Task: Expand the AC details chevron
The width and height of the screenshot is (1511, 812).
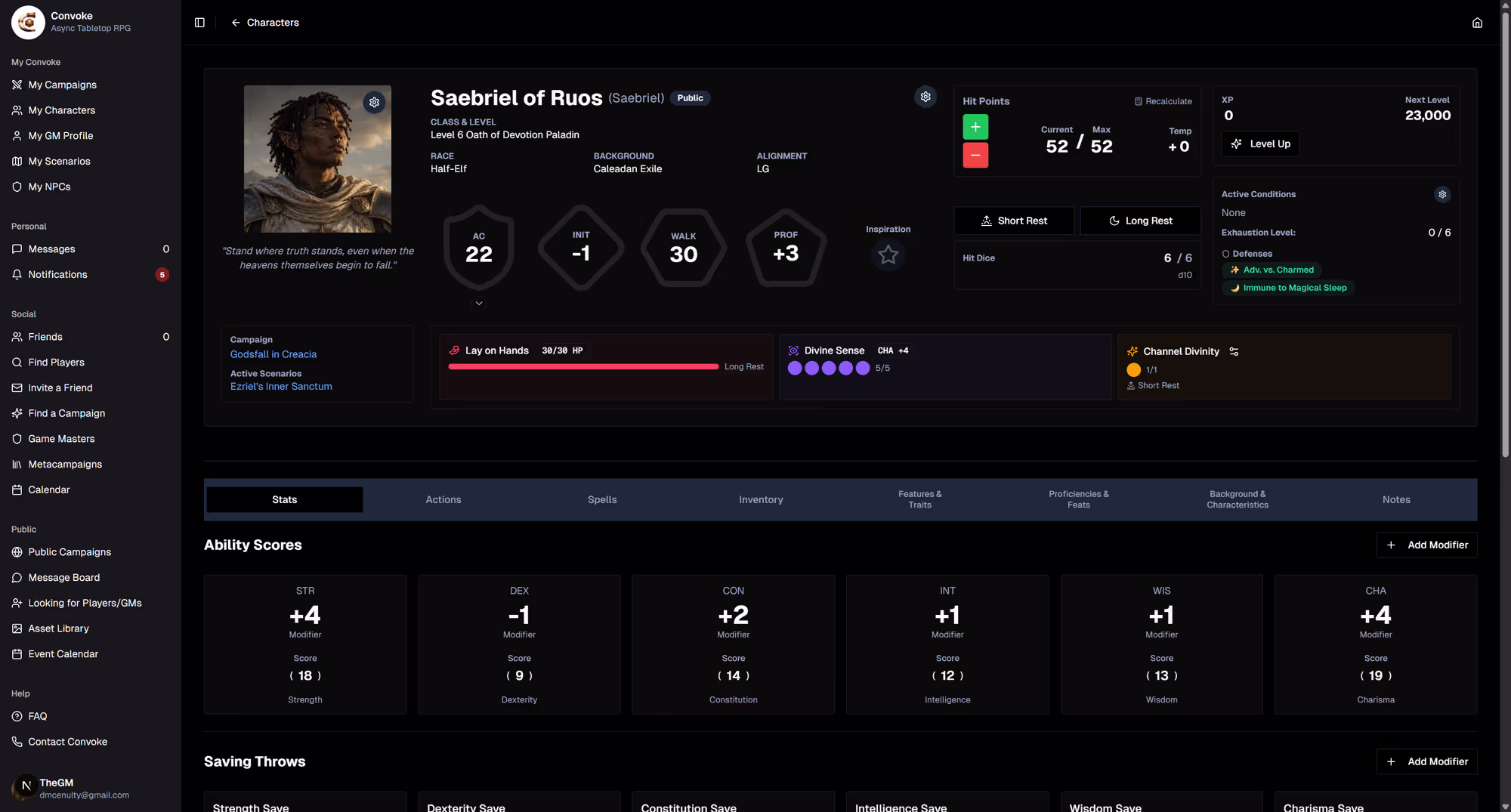Action: [x=478, y=303]
